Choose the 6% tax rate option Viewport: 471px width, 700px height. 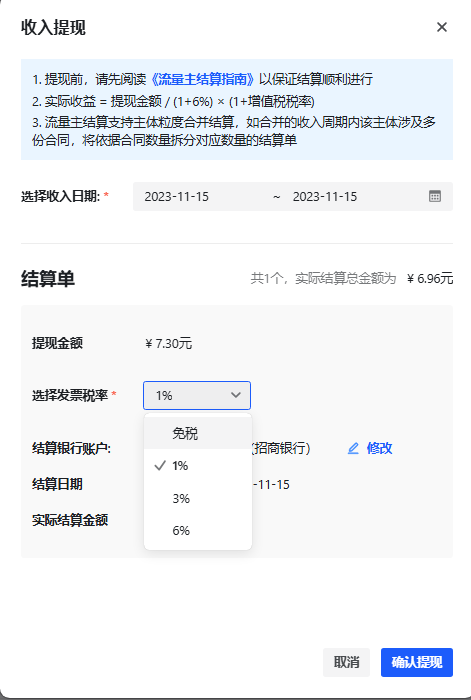(198, 530)
